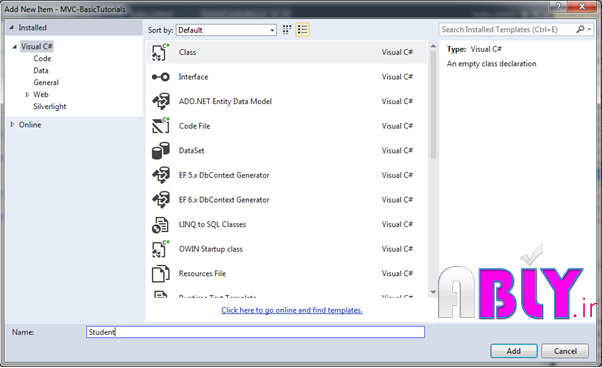Open the Sort by Default dropdown
Image resolution: width=602 pixels, height=368 pixels.
click(x=226, y=30)
